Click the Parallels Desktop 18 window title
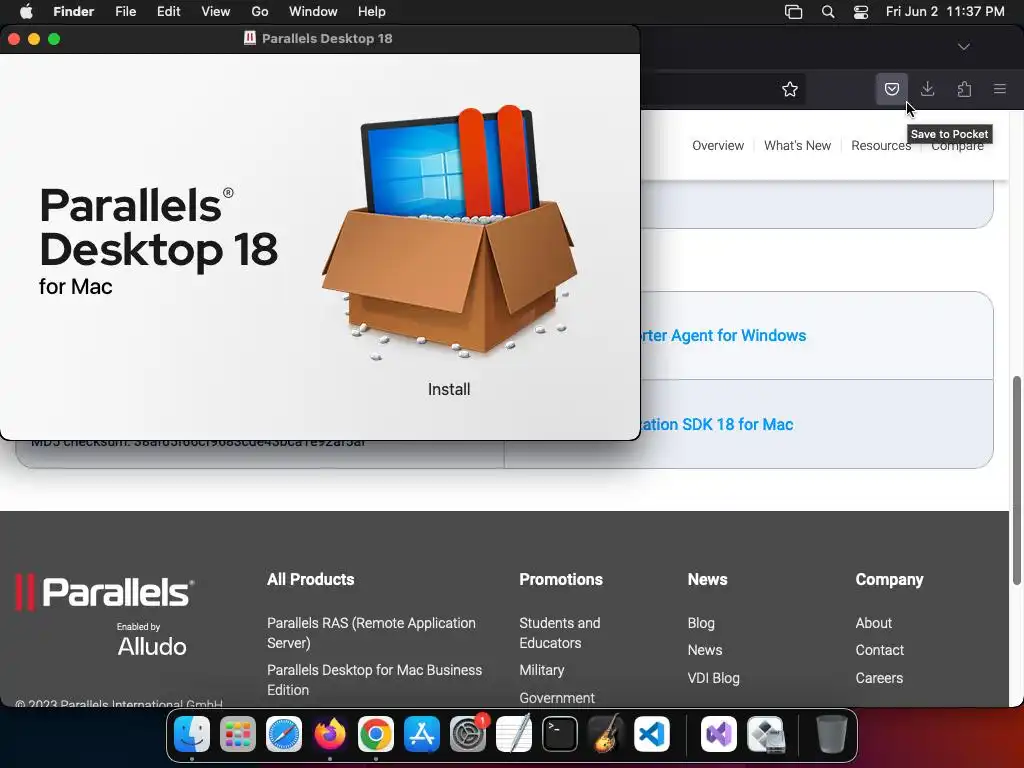This screenshot has width=1024, height=768. 327,39
